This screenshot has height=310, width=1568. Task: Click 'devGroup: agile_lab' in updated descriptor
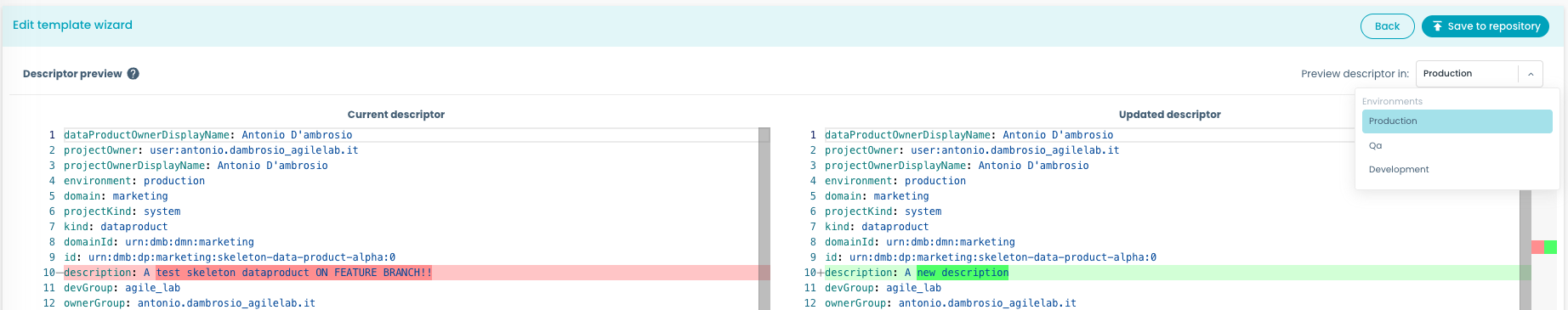(883, 288)
